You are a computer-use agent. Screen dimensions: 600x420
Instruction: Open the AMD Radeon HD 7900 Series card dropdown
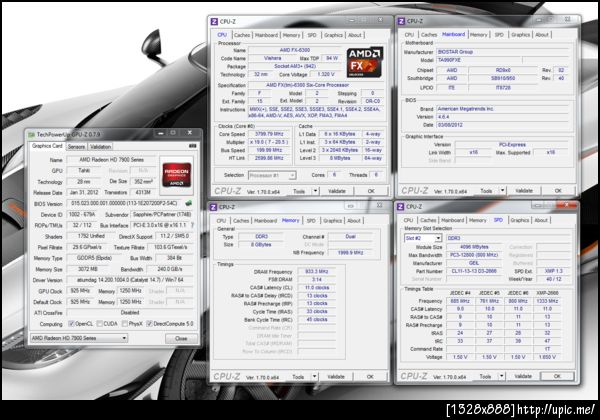79,338
